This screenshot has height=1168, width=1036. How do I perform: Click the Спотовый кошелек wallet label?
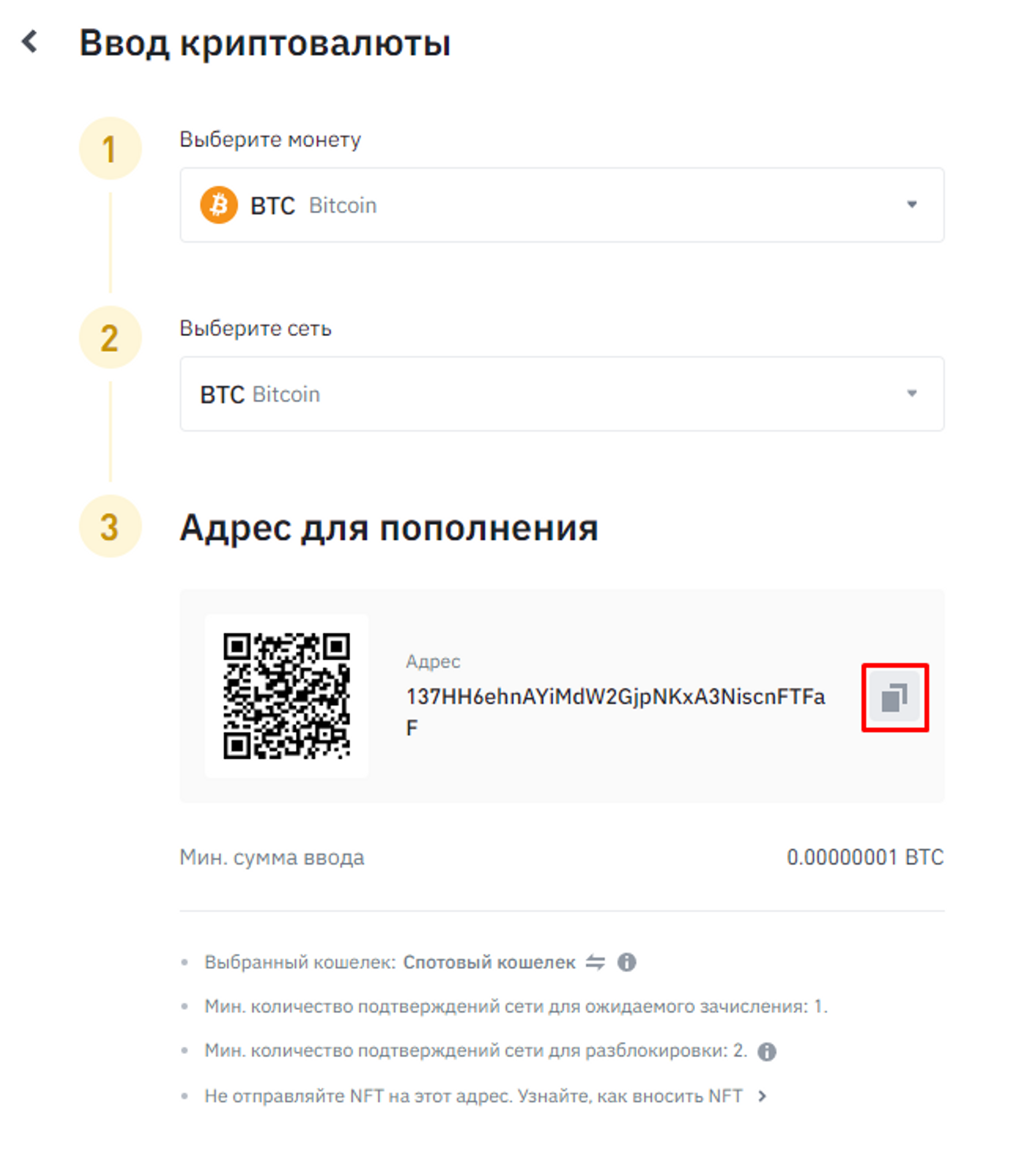coord(489,962)
